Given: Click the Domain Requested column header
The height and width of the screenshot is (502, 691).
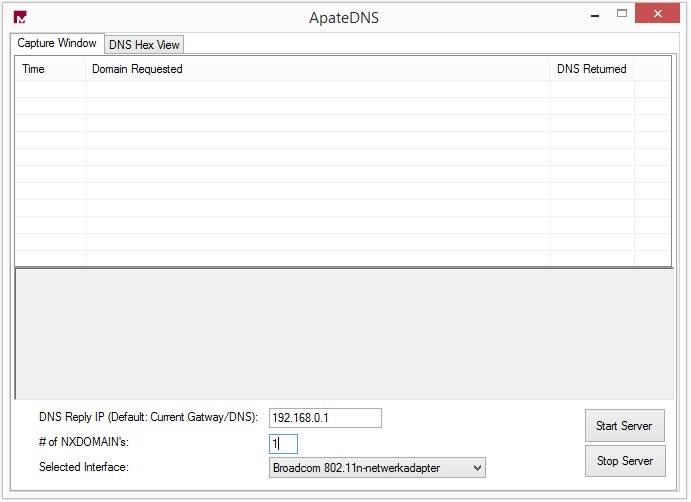Looking at the screenshot, I should [x=318, y=69].
